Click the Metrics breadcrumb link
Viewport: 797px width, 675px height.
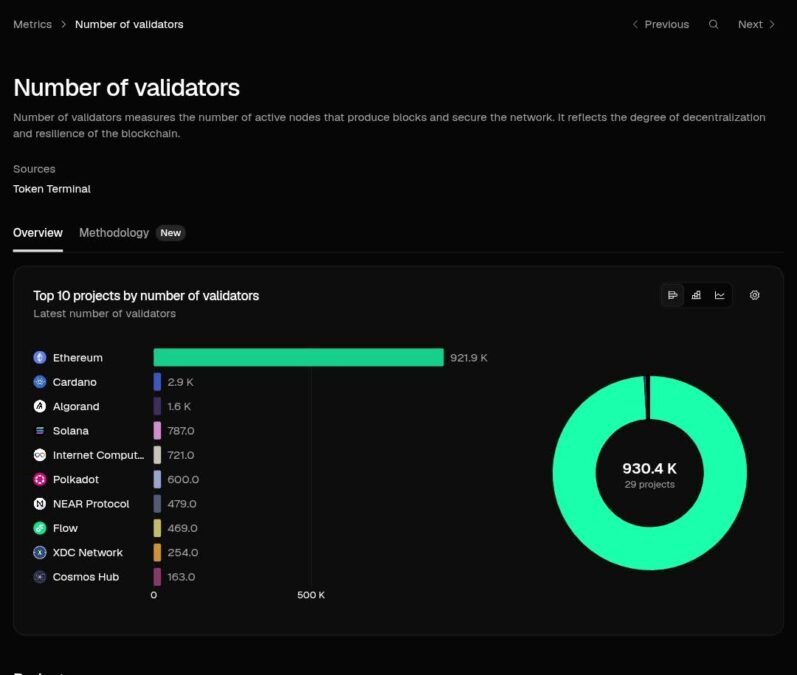[33, 24]
